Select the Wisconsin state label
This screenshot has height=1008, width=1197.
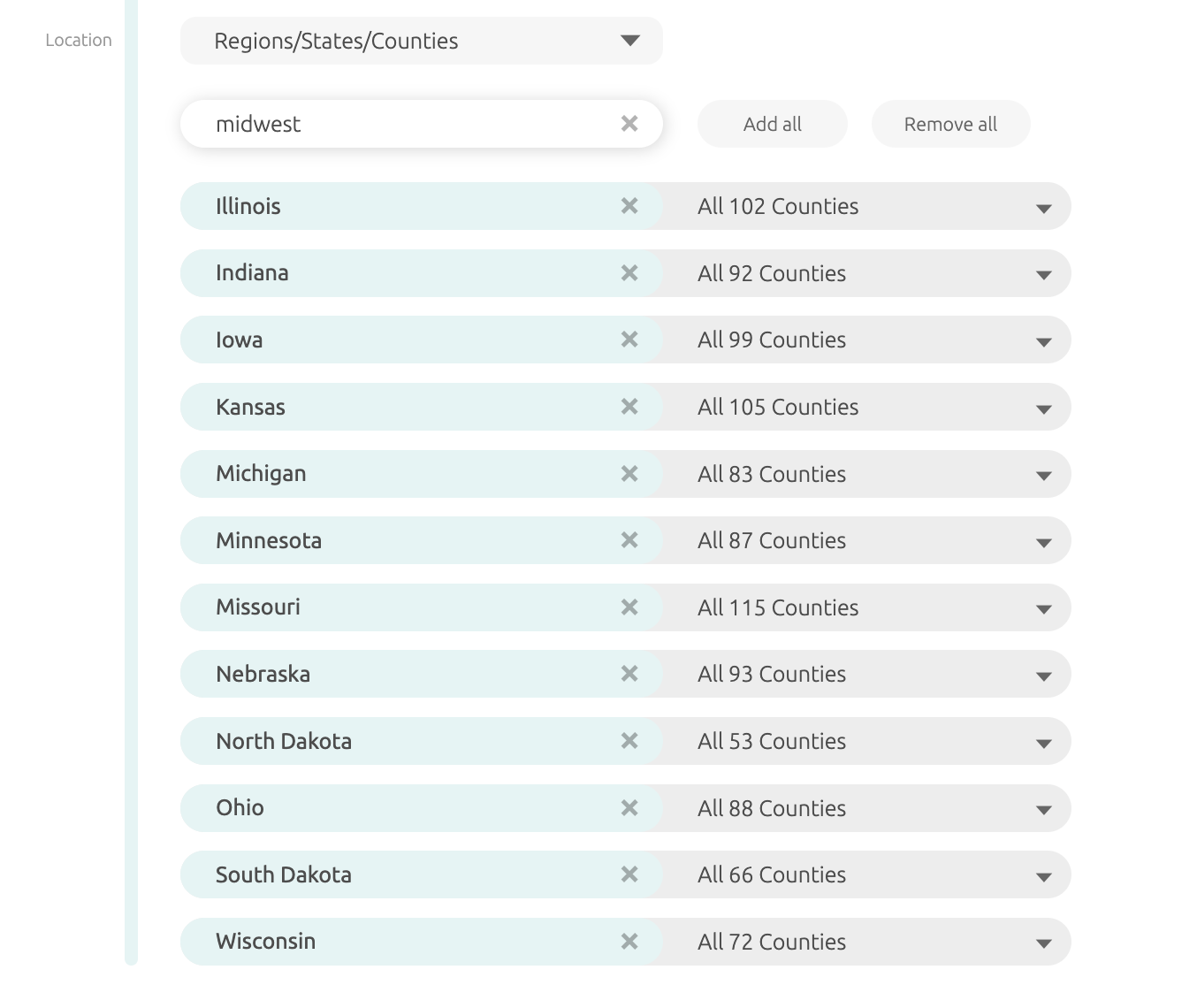(x=265, y=941)
